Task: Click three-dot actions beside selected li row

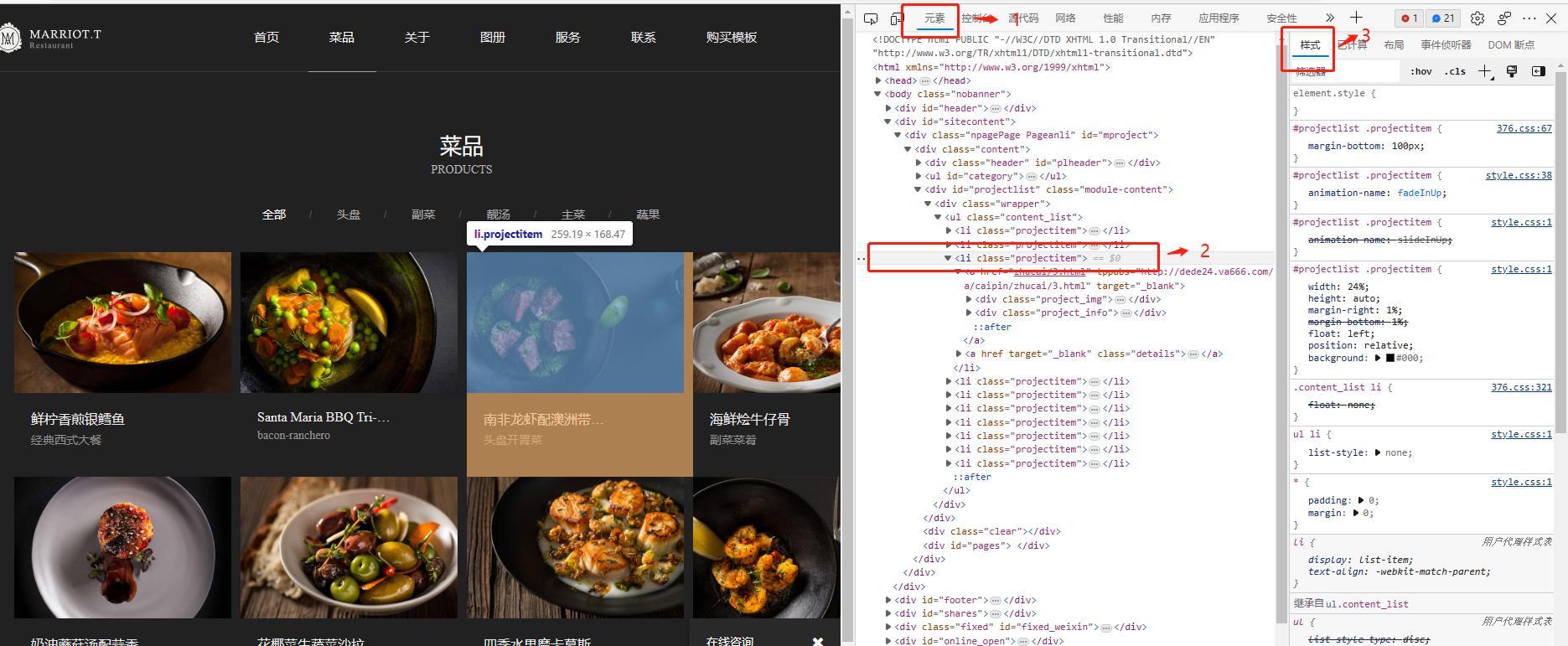Action: tap(862, 259)
